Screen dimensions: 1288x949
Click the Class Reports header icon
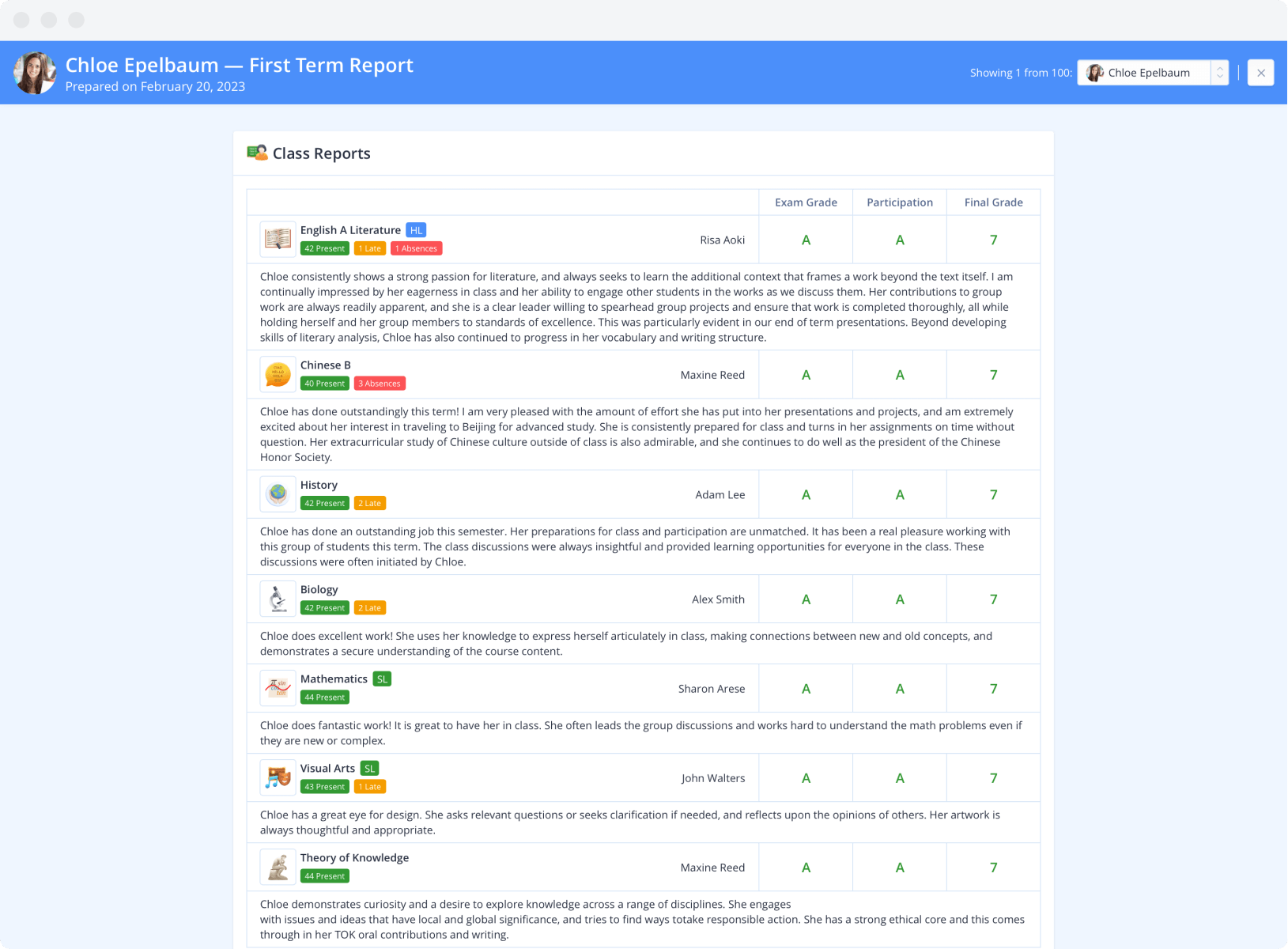(x=257, y=153)
